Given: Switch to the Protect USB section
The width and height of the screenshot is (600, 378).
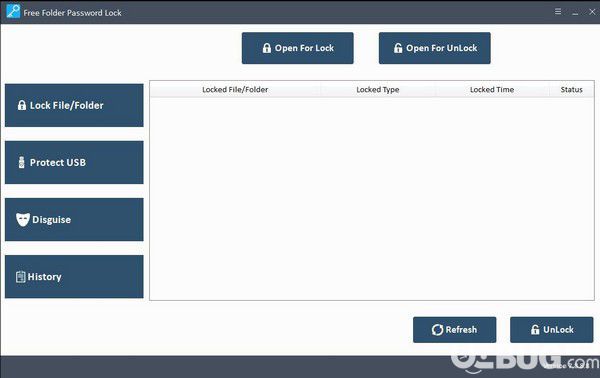Looking at the screenshot, I should point(74,162).
